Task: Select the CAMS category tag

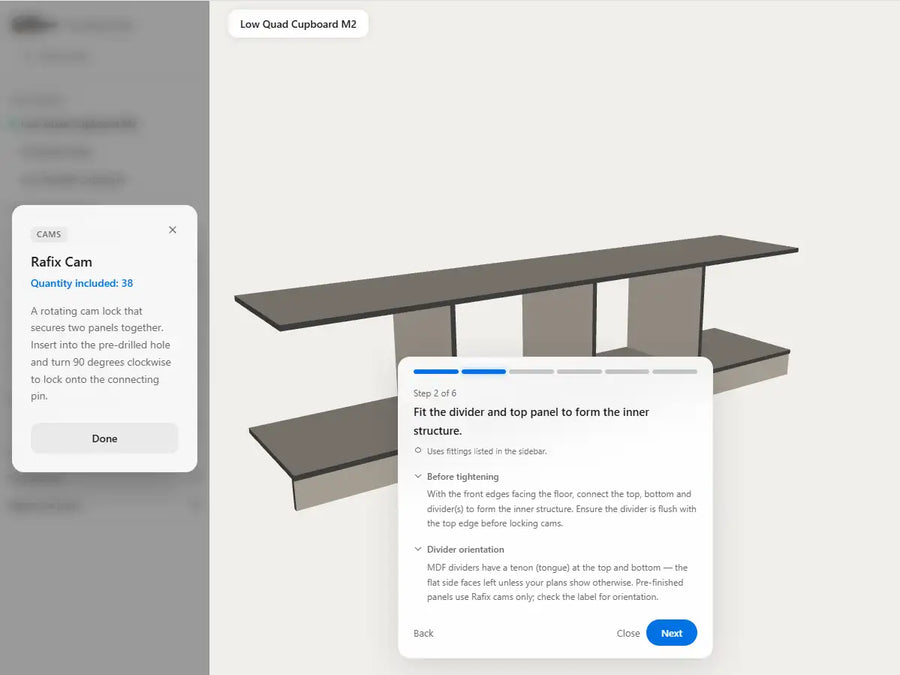Action: [49, 234]
